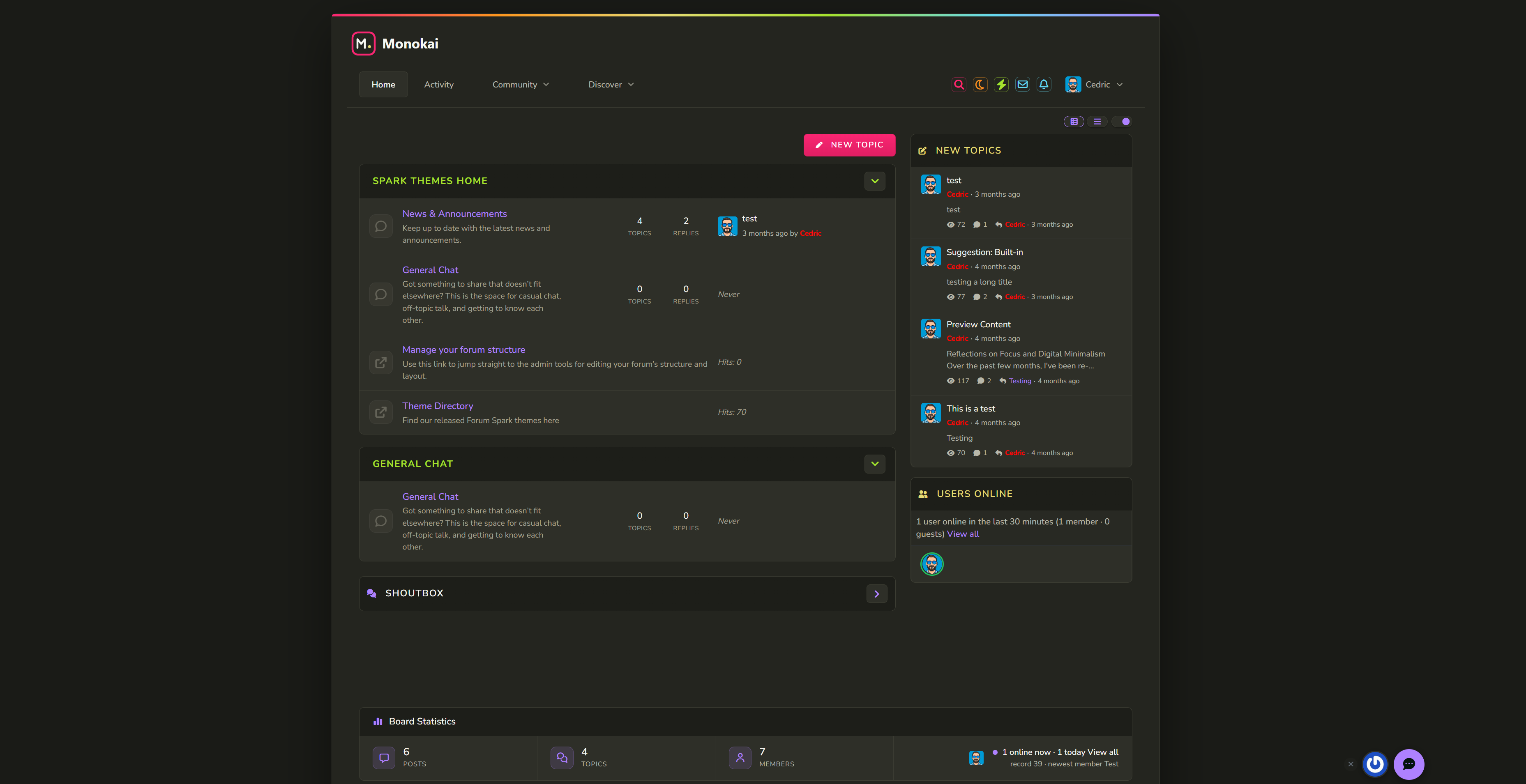Viewport: 1526px width, 784px height.
Task: Open the search magnifier icon
Action: coord(959,85)
